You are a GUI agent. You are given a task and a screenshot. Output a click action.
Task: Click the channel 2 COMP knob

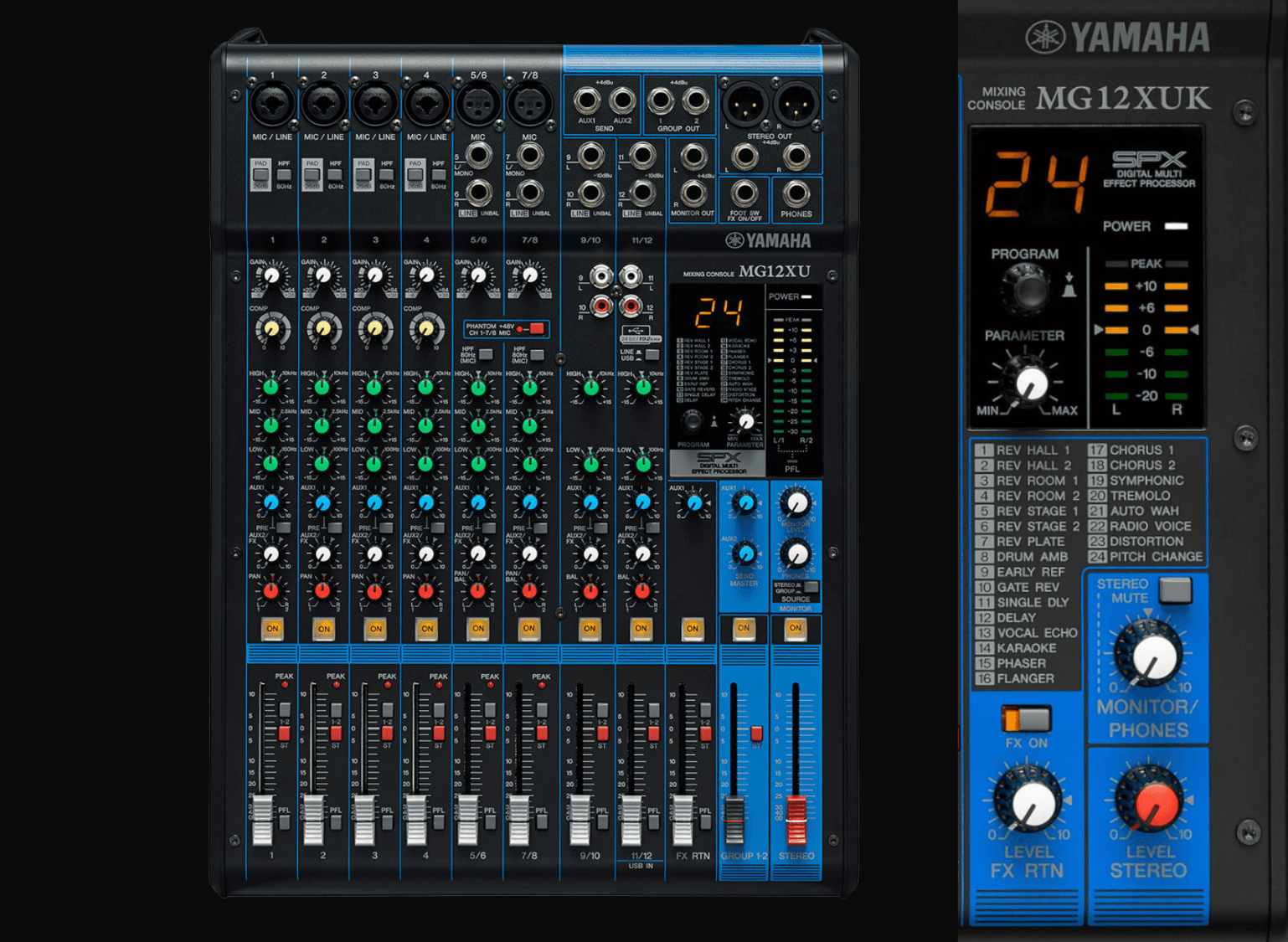tap(323, 328)
